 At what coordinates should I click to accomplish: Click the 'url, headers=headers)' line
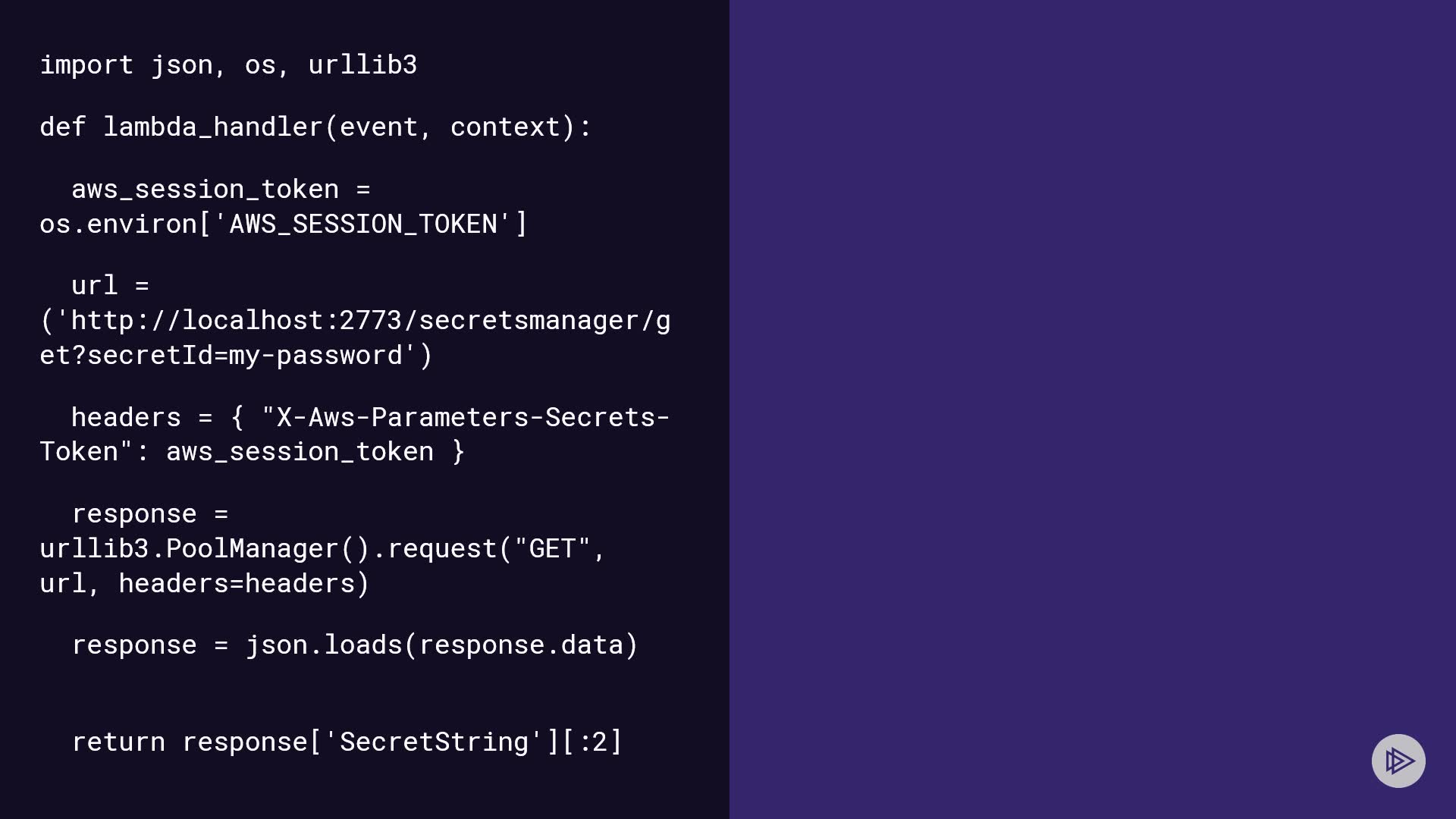(x=204, y=584)
